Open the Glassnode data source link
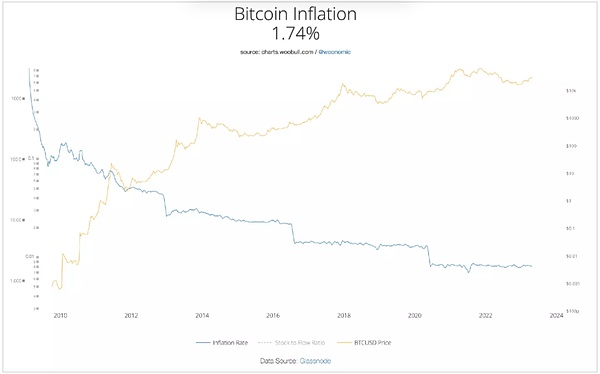The height and width of the screenshot is (374, 600). point(315,361)
